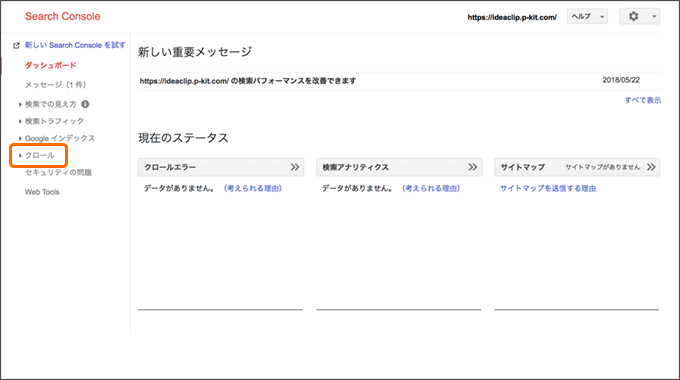Open セキュリティの問題 in the sidebar
Screen dimensions: 680x380
[58, 173]
